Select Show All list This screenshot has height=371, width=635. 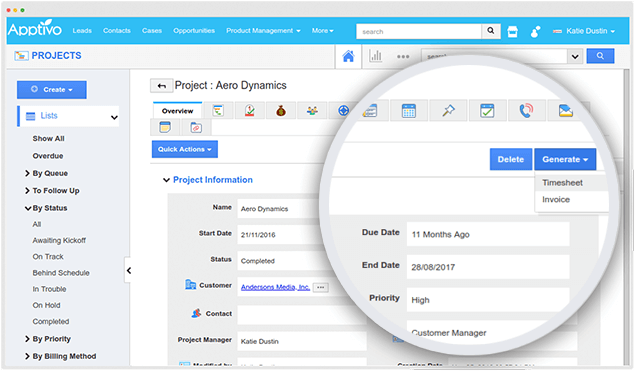coord(49,139)
